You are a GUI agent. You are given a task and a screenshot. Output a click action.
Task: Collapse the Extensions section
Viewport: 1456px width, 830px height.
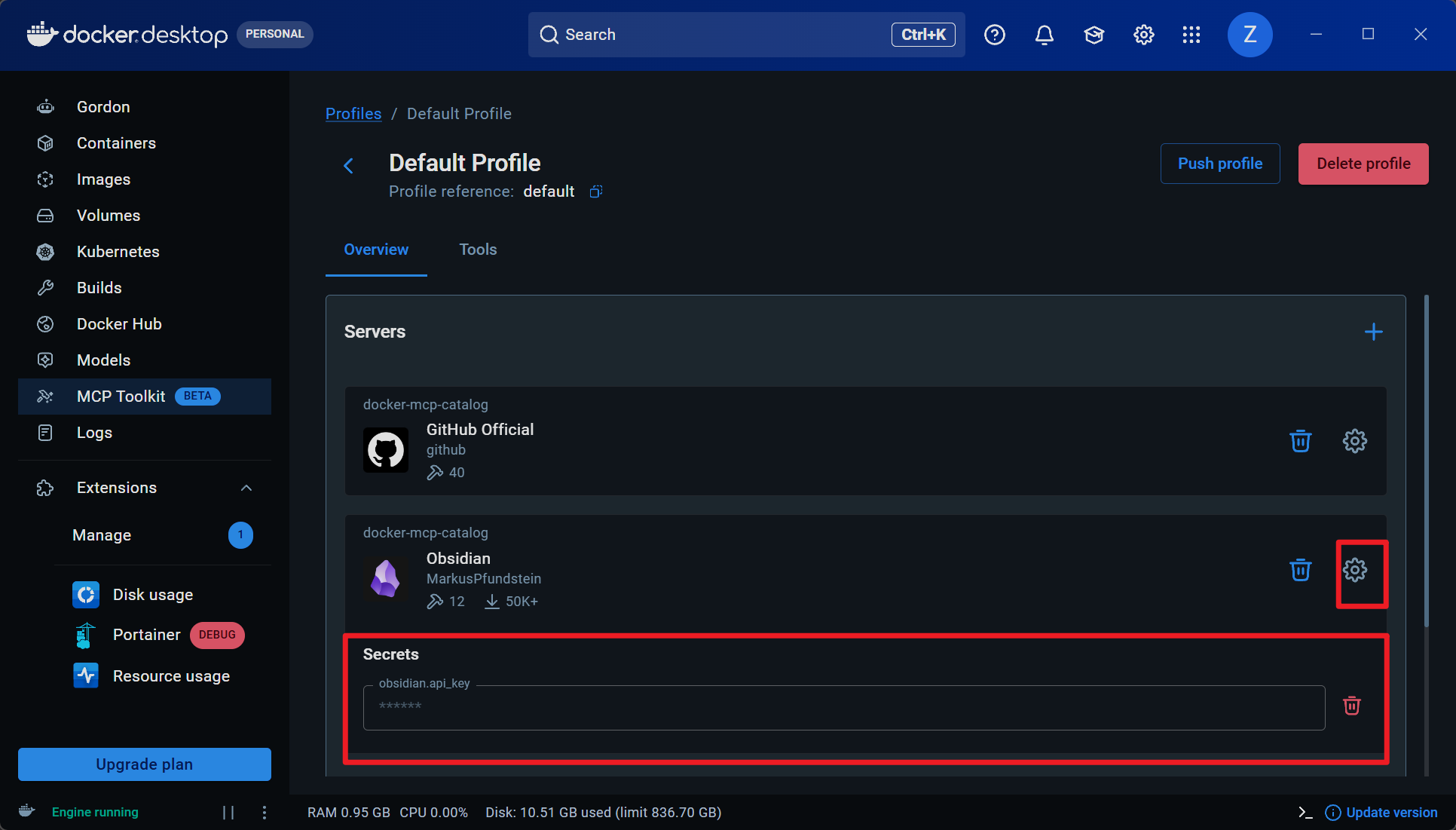246,488
